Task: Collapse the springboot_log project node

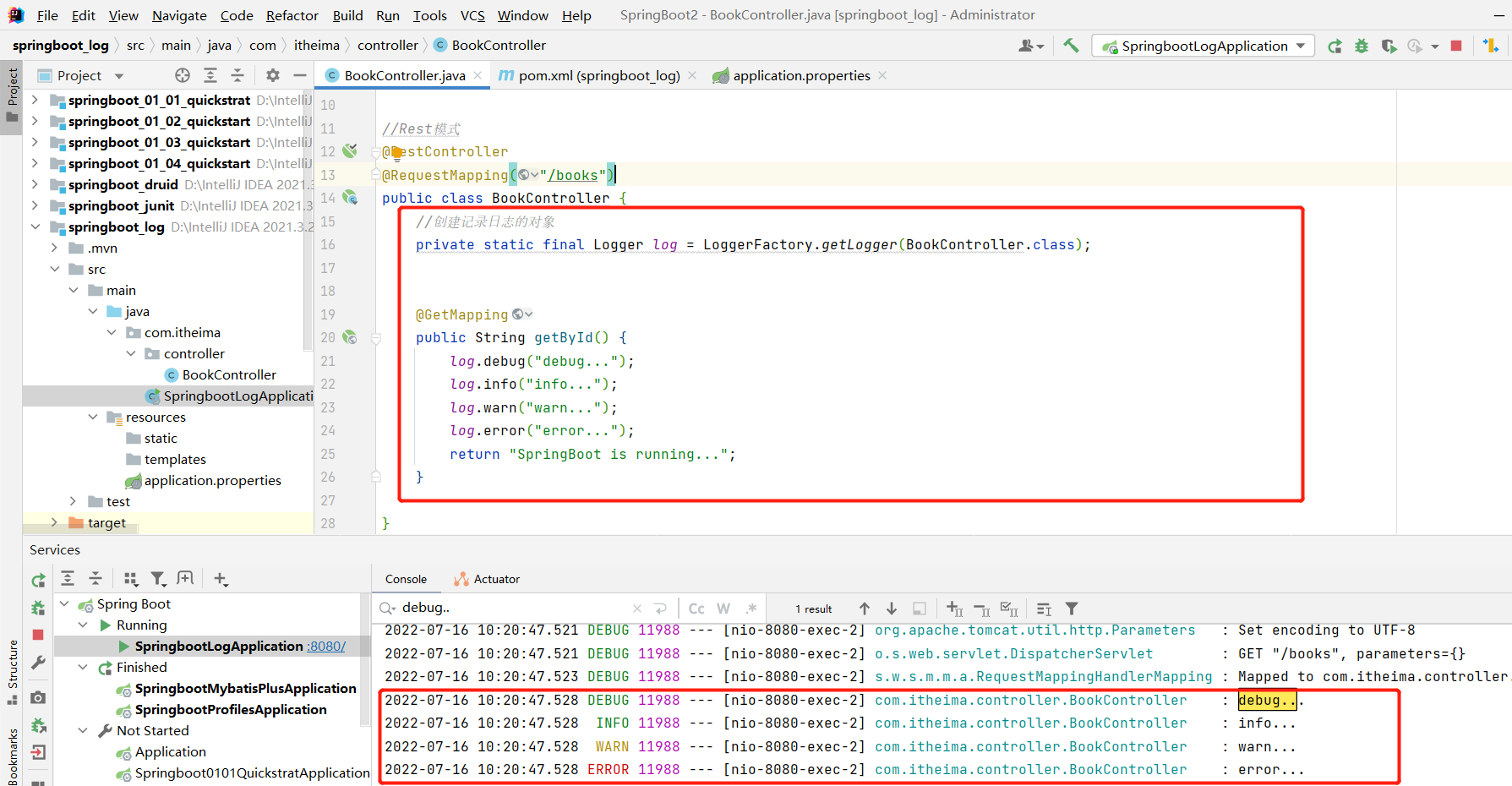Action: pos(35,227)
